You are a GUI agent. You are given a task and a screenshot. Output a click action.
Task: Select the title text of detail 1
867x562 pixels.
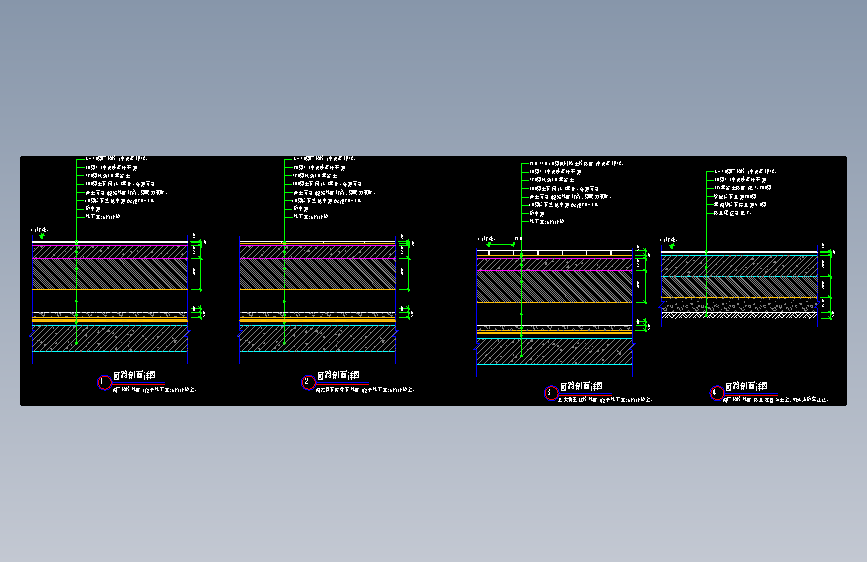(x=134, y=376)
